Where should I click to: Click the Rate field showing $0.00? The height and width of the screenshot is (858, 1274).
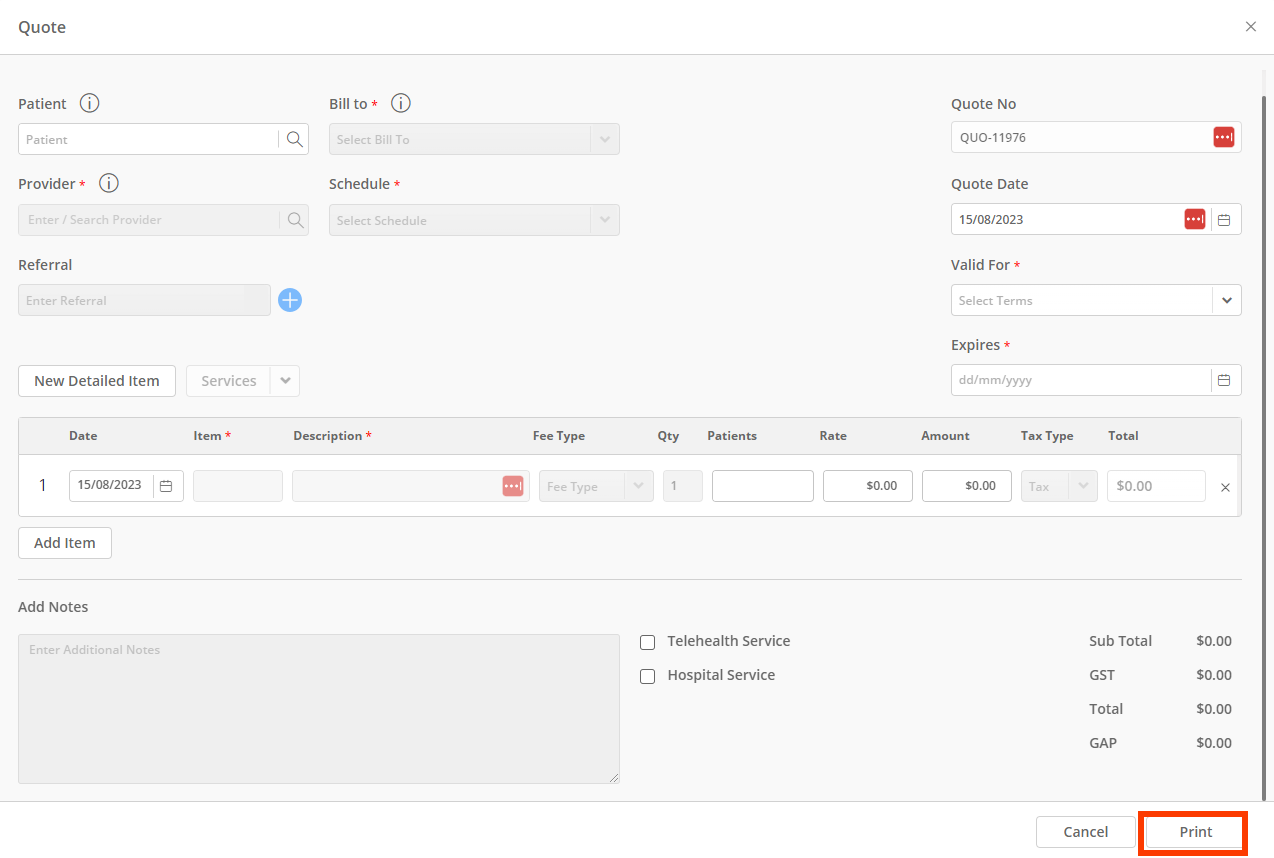[868, 486]
